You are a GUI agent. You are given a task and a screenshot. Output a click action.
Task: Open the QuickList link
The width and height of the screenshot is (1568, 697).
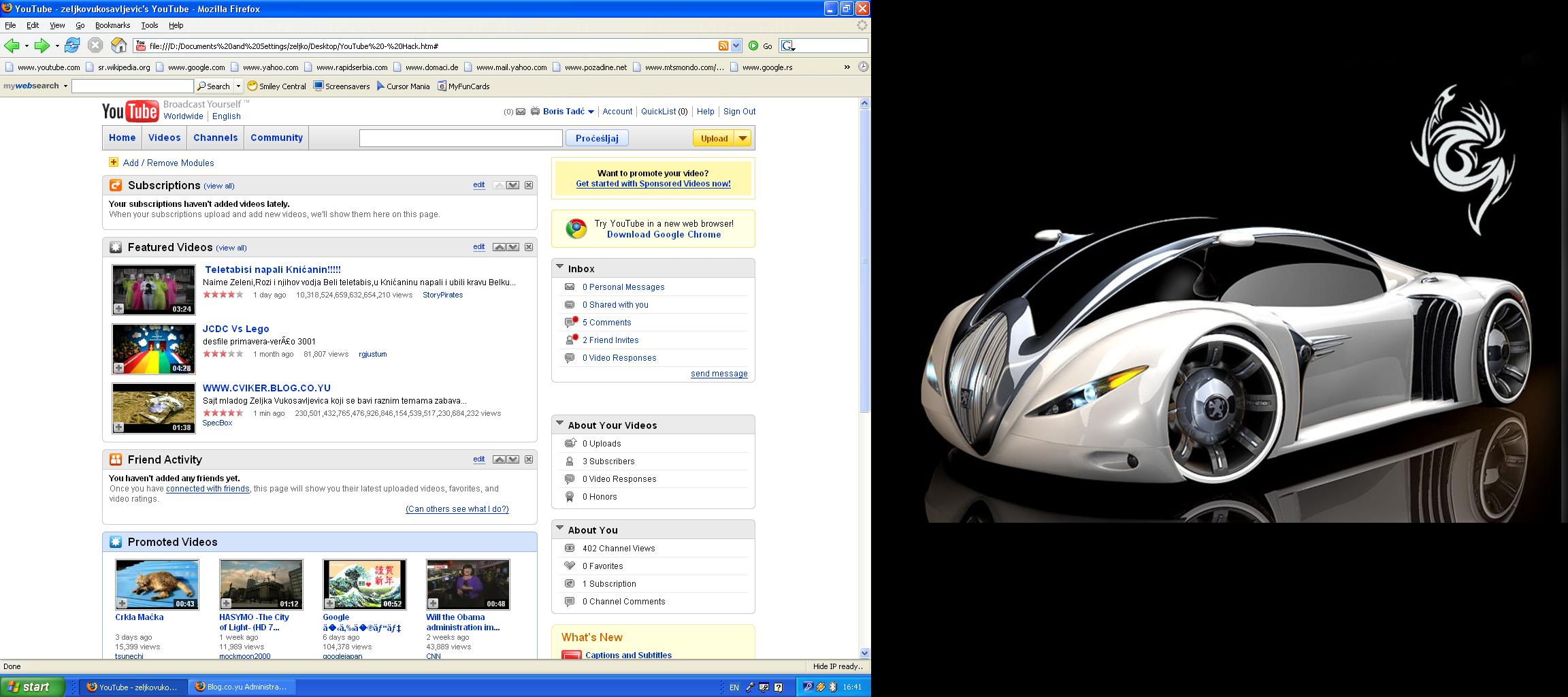point(658,112)
